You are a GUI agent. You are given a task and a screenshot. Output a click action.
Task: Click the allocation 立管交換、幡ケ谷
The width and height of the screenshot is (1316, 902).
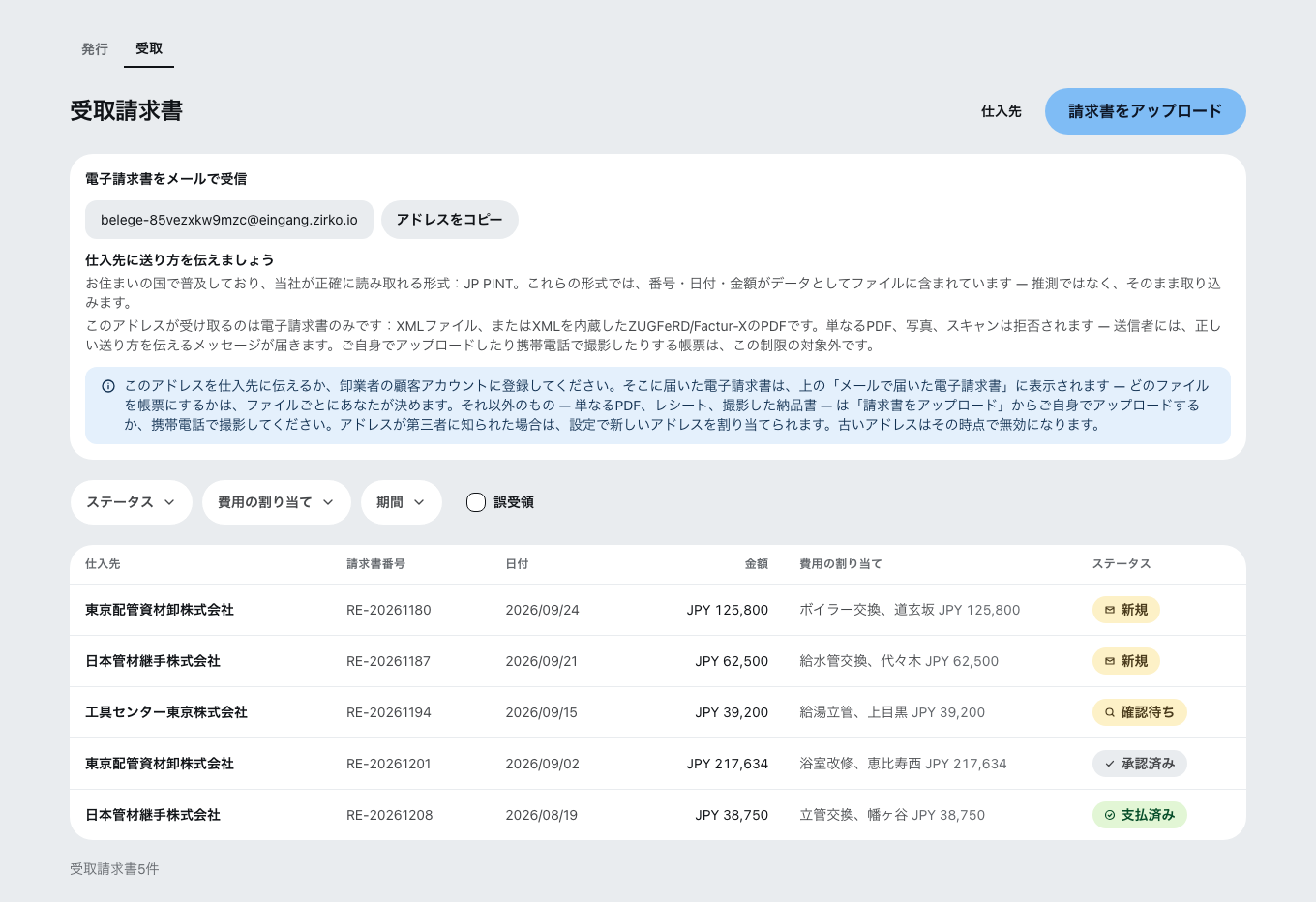(853, 815)
